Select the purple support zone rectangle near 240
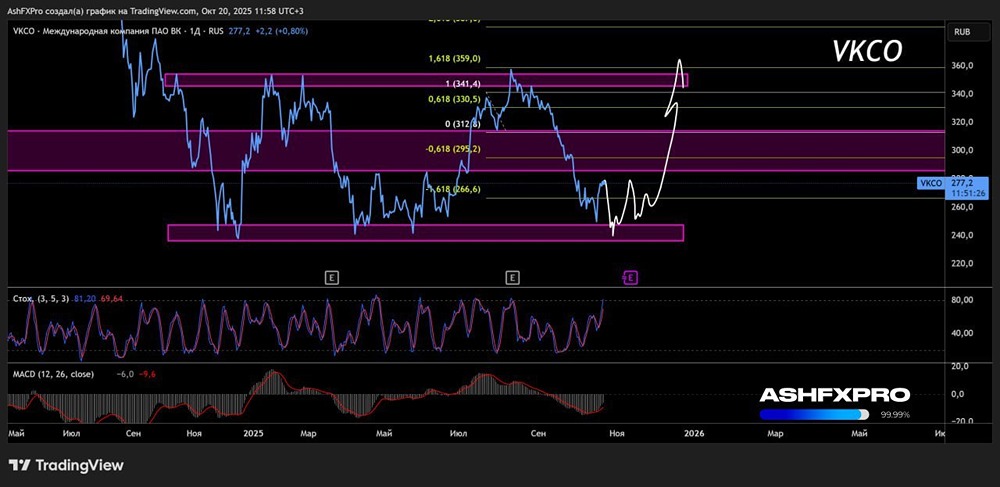 pyautogui.click(x=425, y=233)
